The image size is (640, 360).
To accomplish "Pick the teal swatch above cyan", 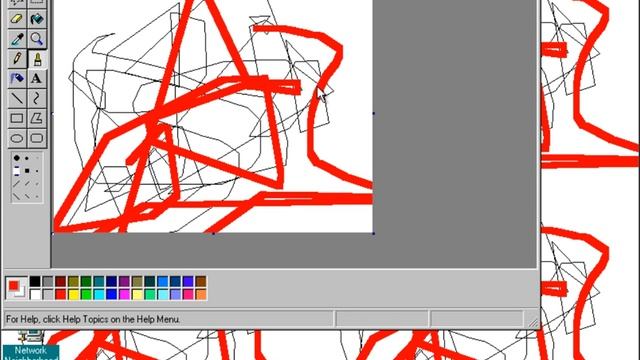I will 99,281.
